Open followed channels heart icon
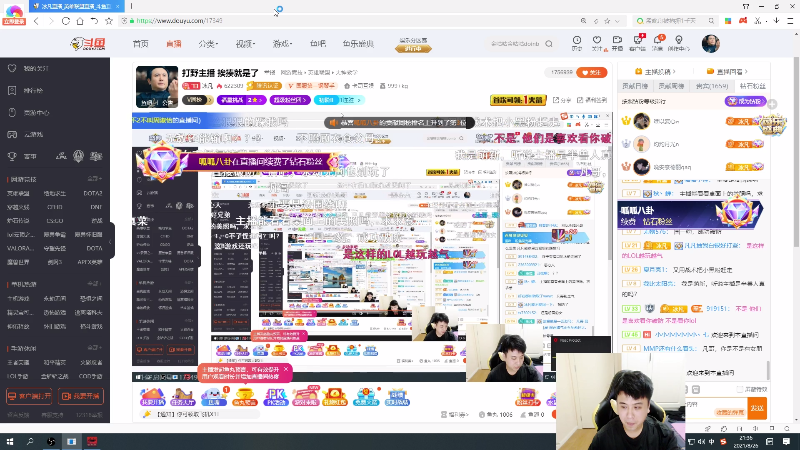The width and height of the screenshot is (800, 450). (x=597, y=43)
